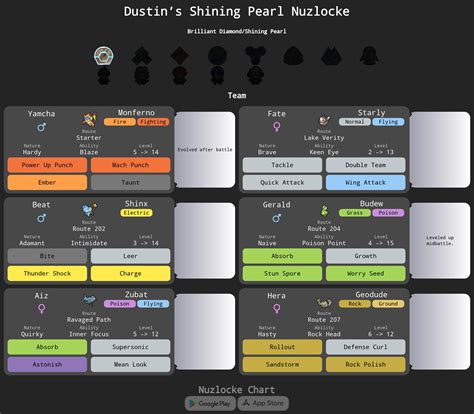Click the Budew sprite icon

tap(324, 211)
